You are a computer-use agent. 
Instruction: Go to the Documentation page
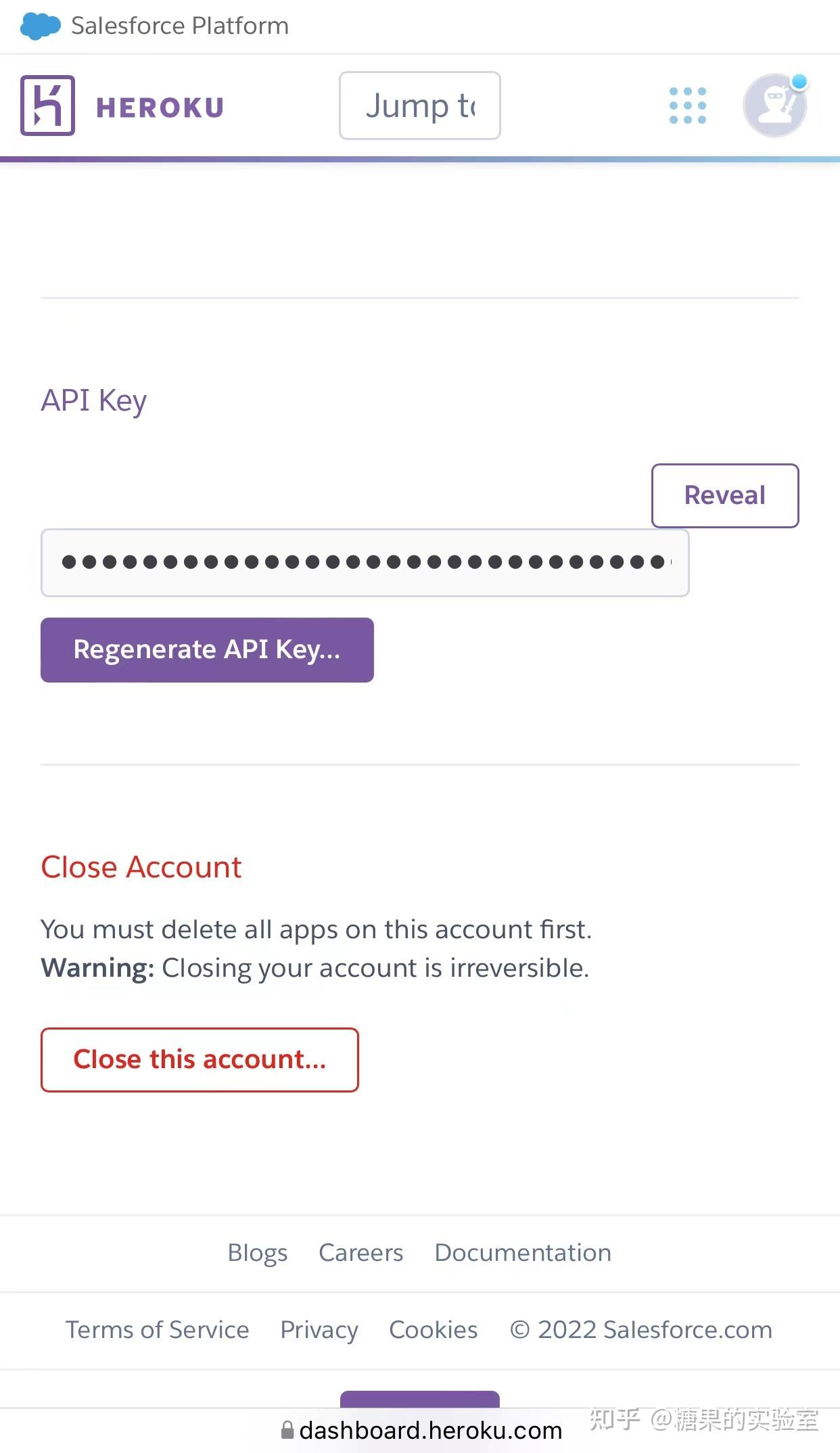[522, 1253]
